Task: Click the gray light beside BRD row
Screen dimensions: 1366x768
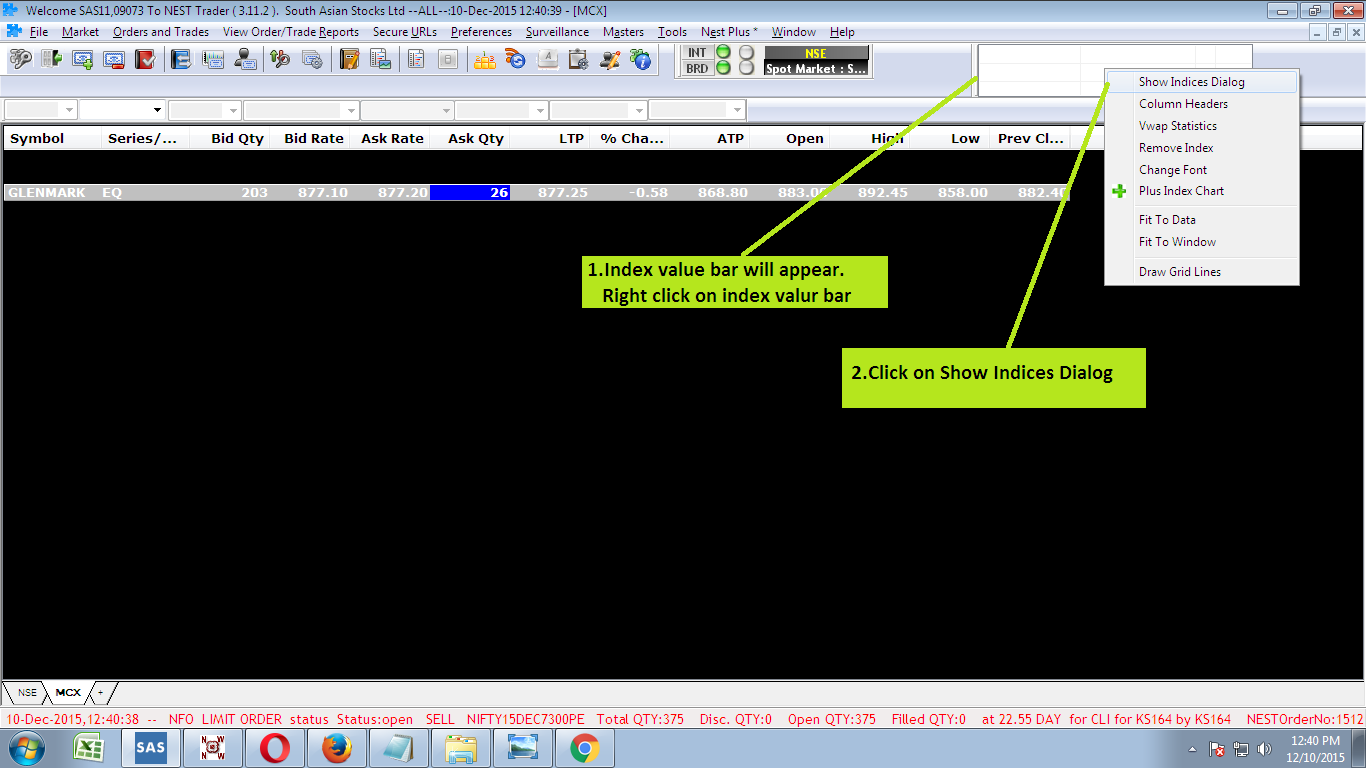Action: [x=746, y=68]
